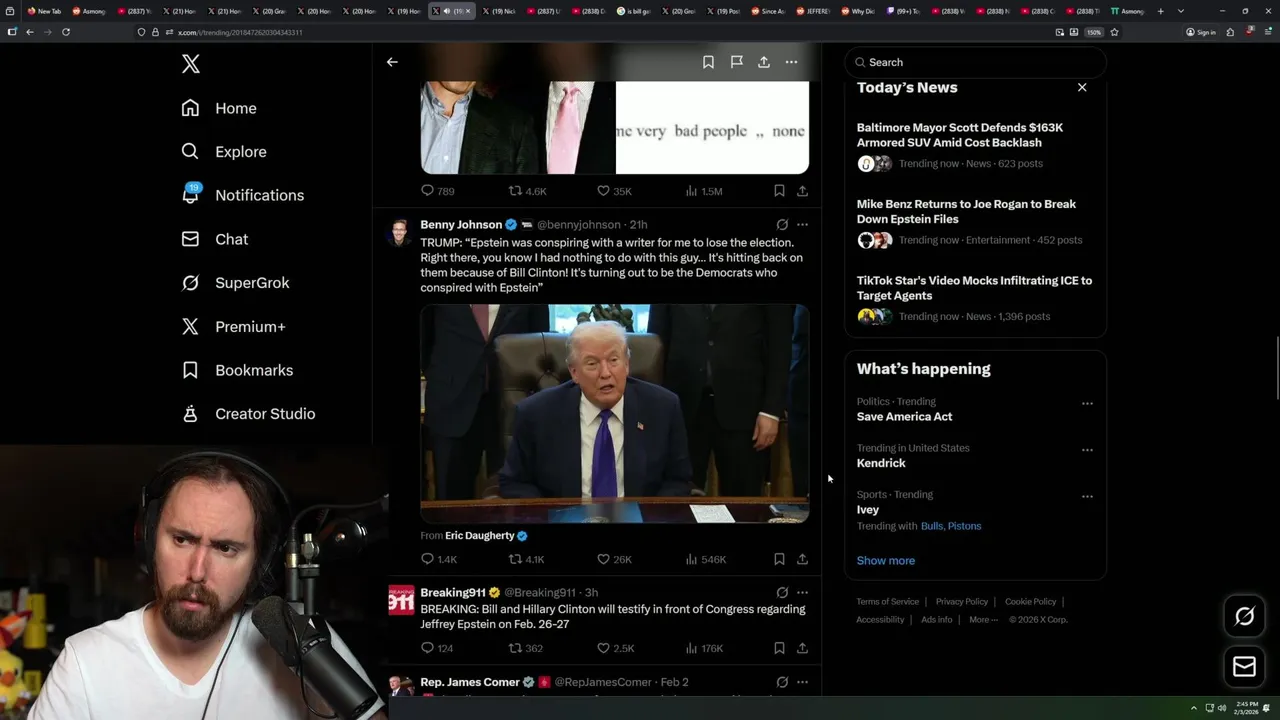Click Show more under What's happening
This screenshot has height=720, width=1280.
[886, 561]
